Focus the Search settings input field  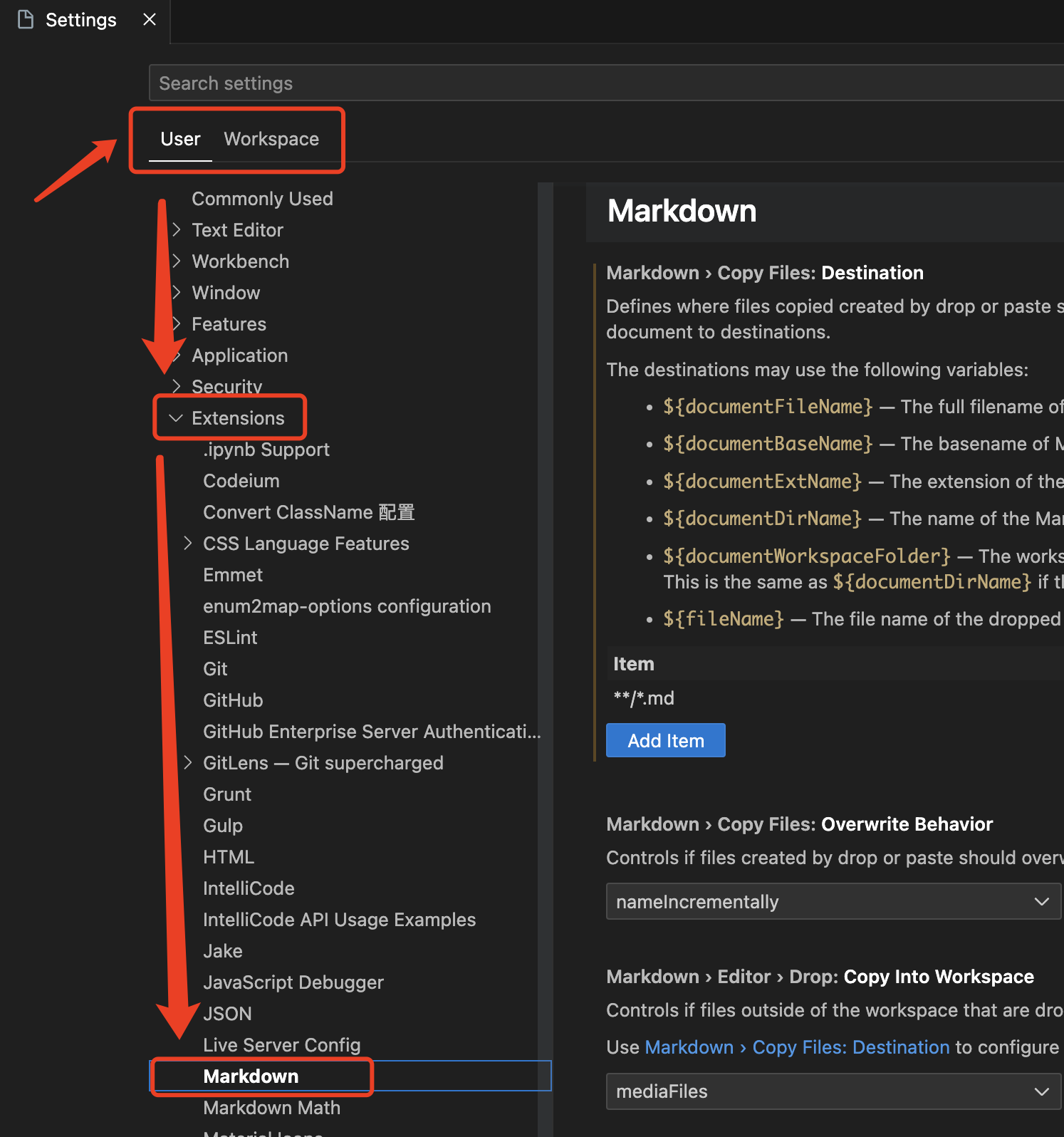pos(606,83)
